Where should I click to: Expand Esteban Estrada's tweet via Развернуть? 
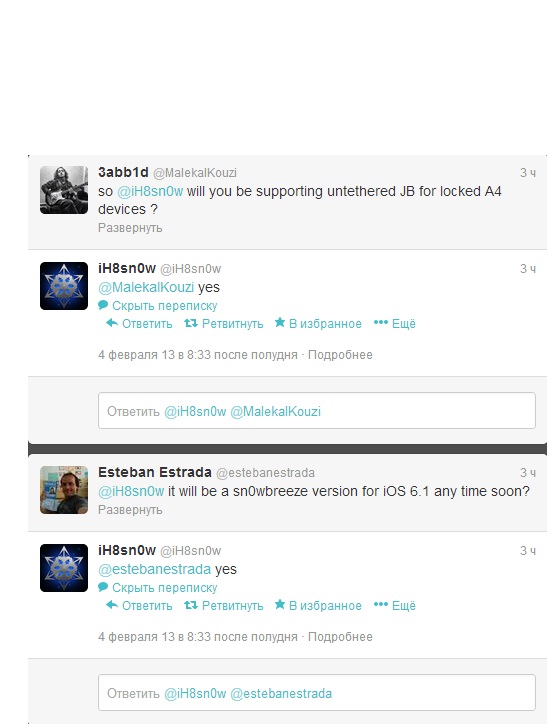click(x=130, y=510)
